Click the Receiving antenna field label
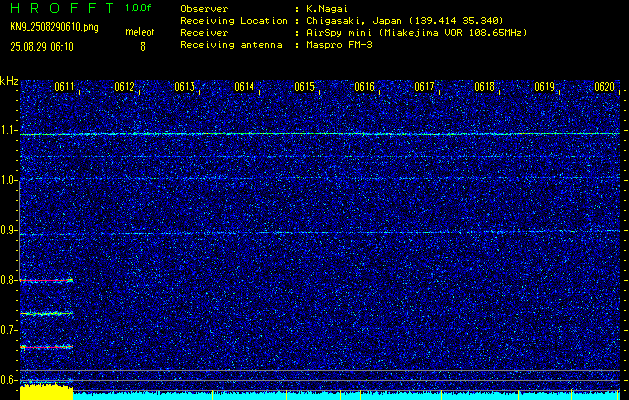 click(231, 45)
